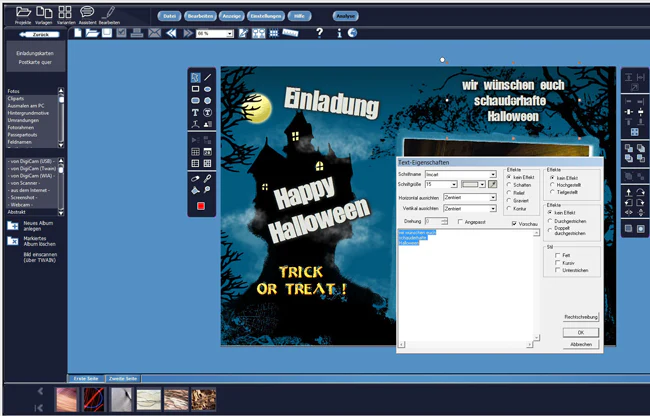Click the globe internet icon
Image resolution: width=650 pixels, height=416 pixels.
click(x=352, y=33)
